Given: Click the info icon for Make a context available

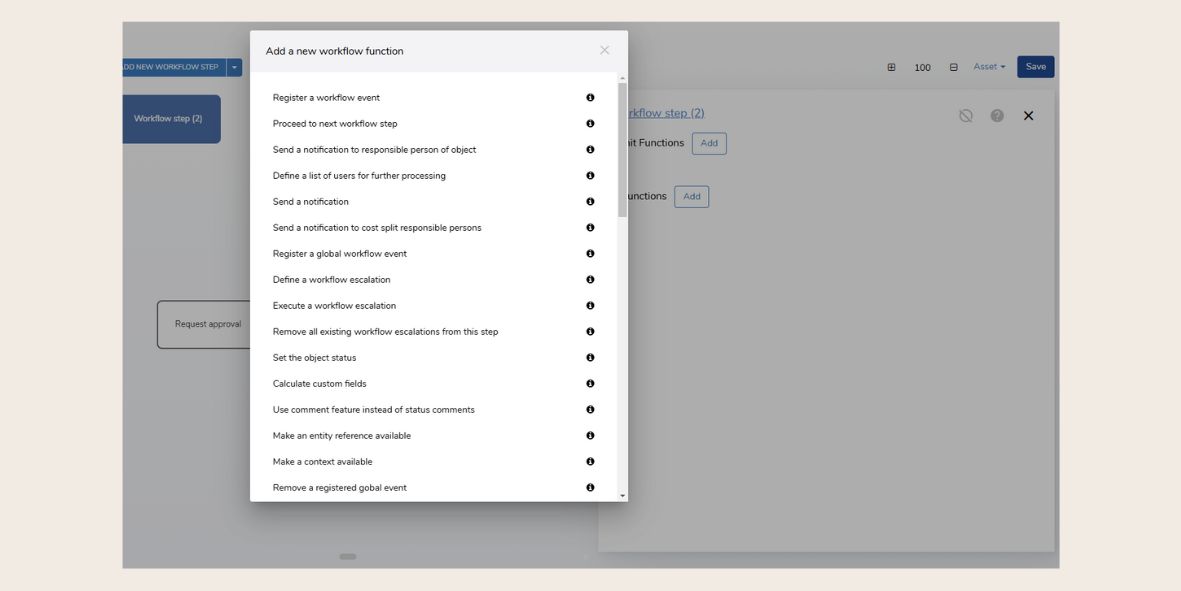Looking at the screenshot, I should [590, 461].
